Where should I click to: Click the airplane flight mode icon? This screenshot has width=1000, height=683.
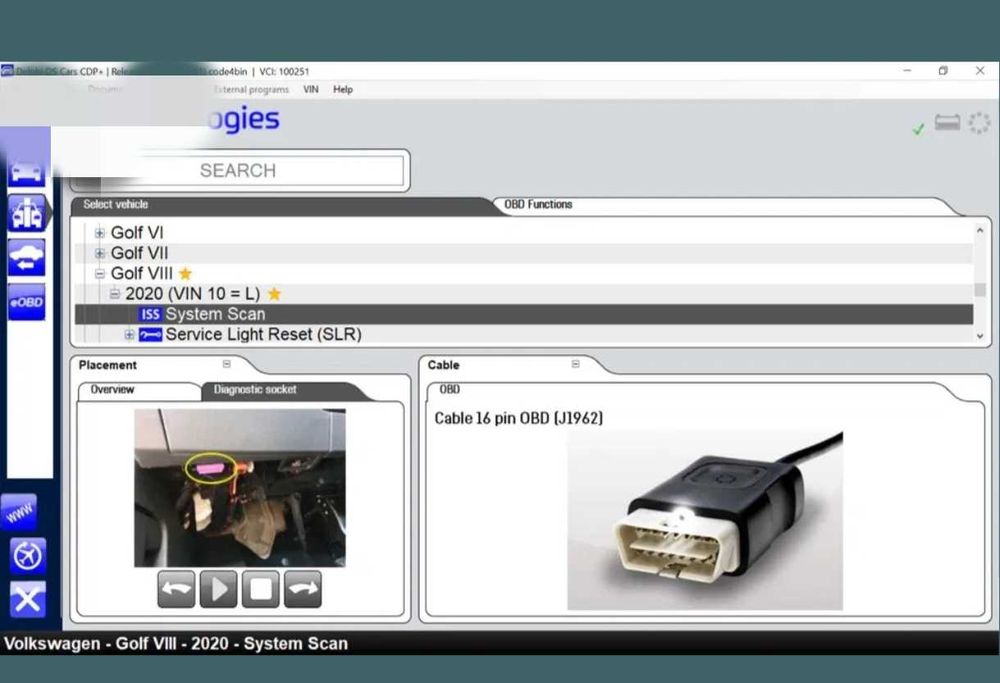(x=27, y=556)
